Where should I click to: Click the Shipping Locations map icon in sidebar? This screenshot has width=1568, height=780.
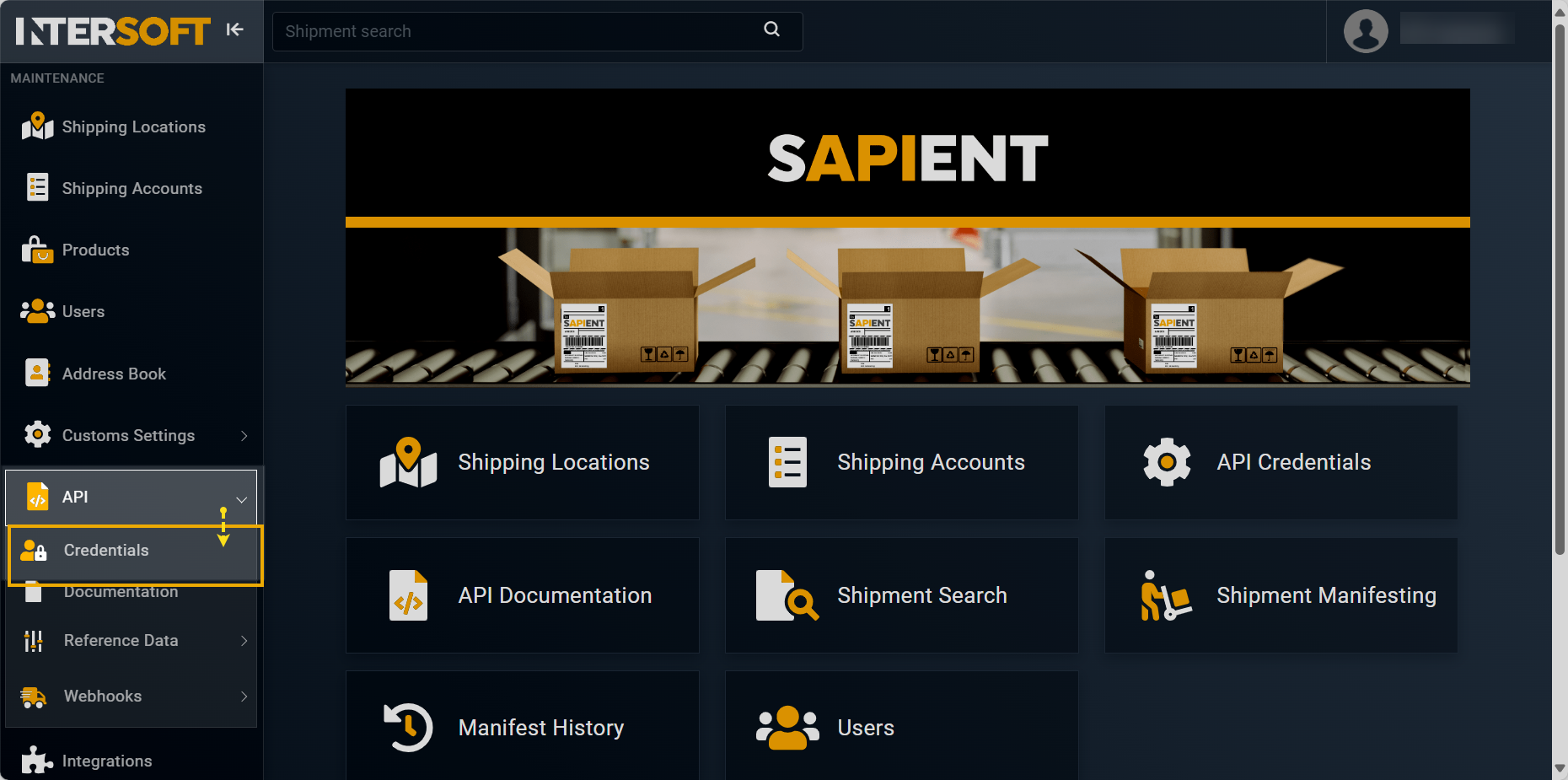coord(37,126)
